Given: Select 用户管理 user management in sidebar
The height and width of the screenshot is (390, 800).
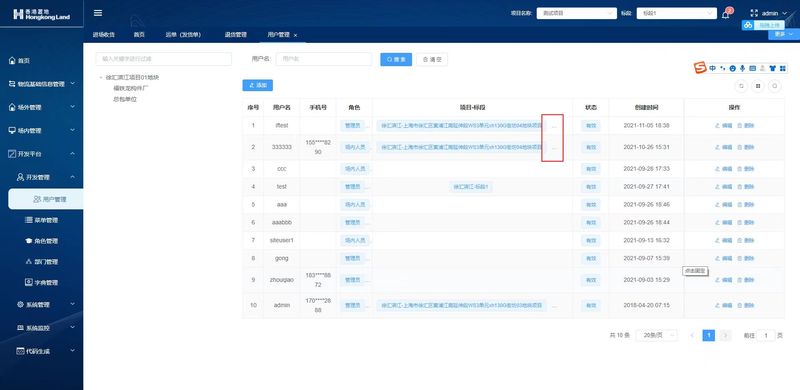Looking at the screenshot, I should pyautogui.click(x=45, y=199).
